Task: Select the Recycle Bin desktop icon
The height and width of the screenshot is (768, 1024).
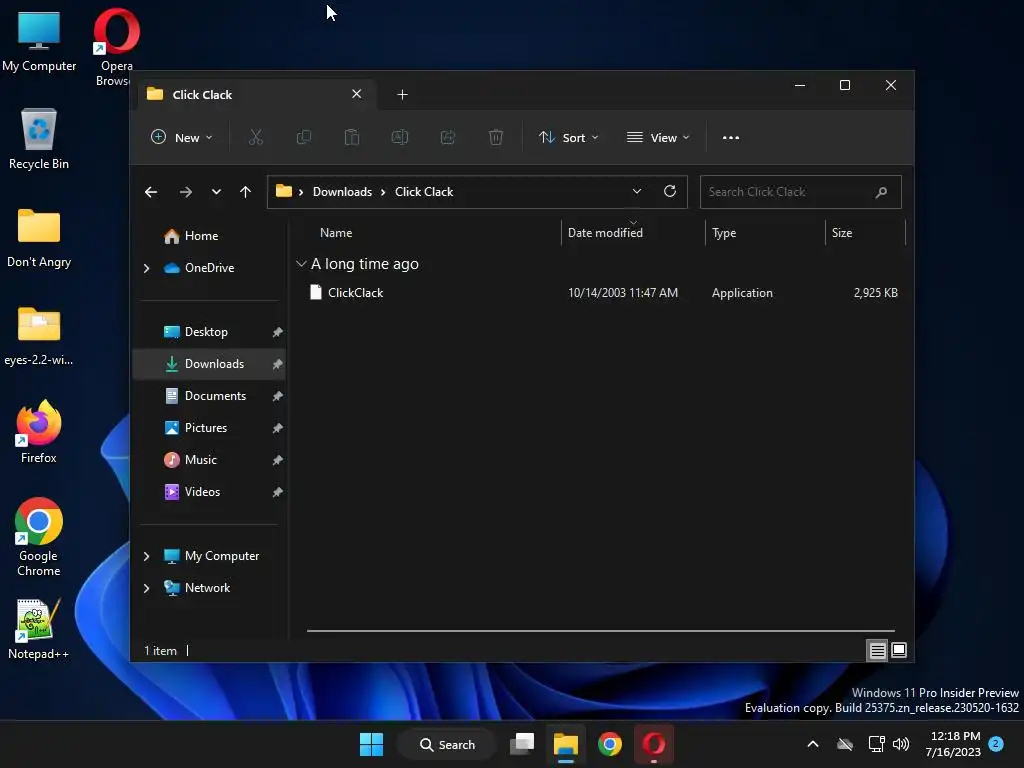Action: click(39, 139)
